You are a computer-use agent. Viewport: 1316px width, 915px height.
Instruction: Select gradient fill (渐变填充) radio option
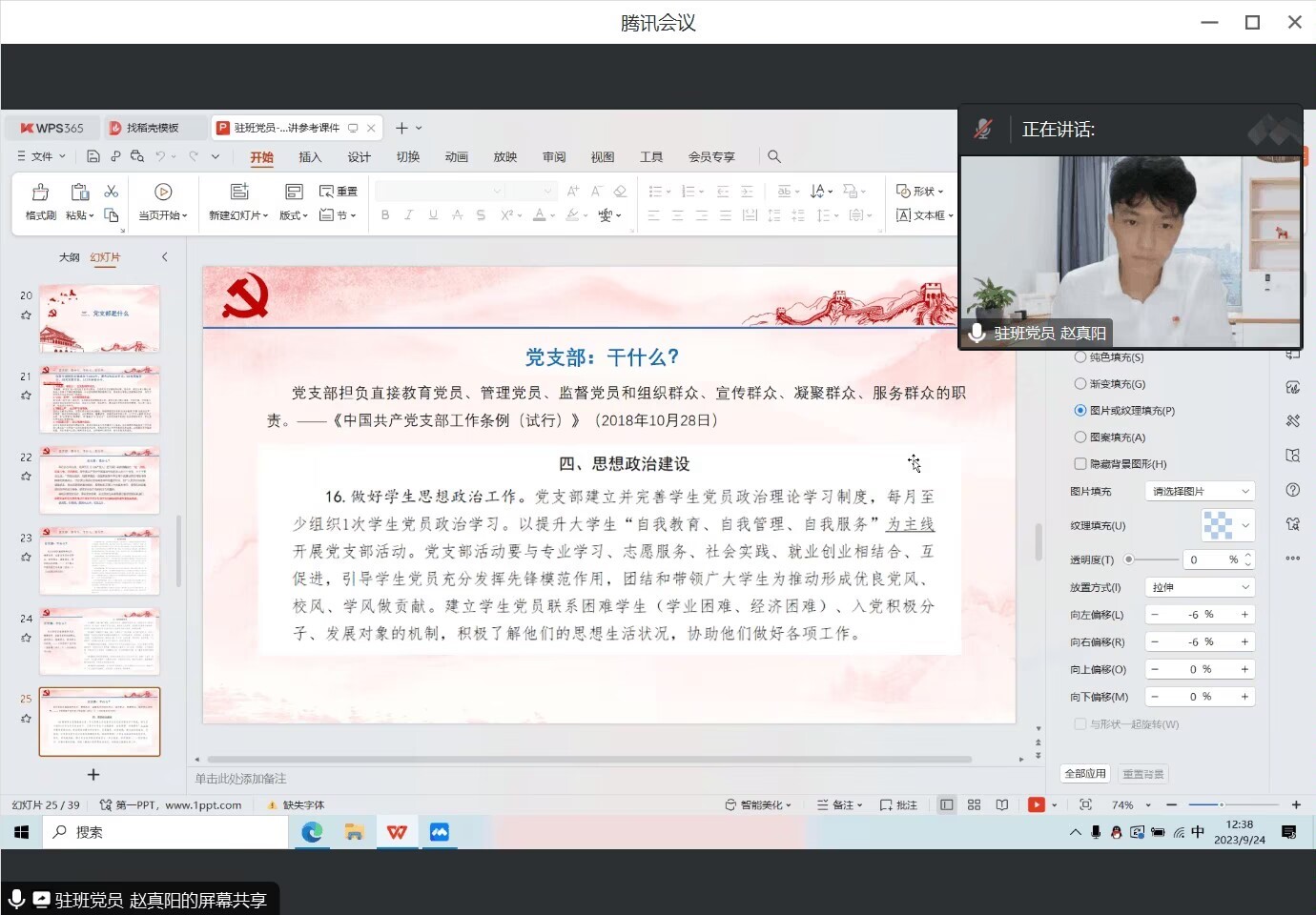[1080, 384]
